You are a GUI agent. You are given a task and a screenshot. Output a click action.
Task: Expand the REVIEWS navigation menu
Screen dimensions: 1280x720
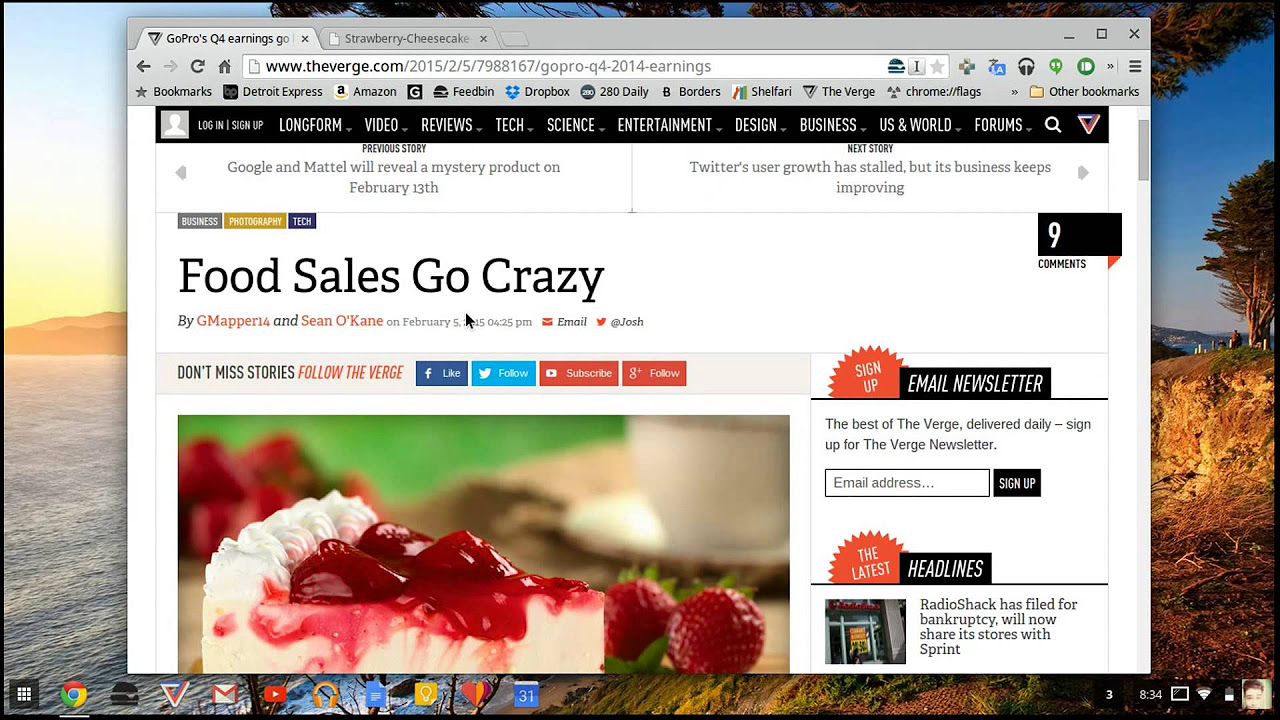451,125
